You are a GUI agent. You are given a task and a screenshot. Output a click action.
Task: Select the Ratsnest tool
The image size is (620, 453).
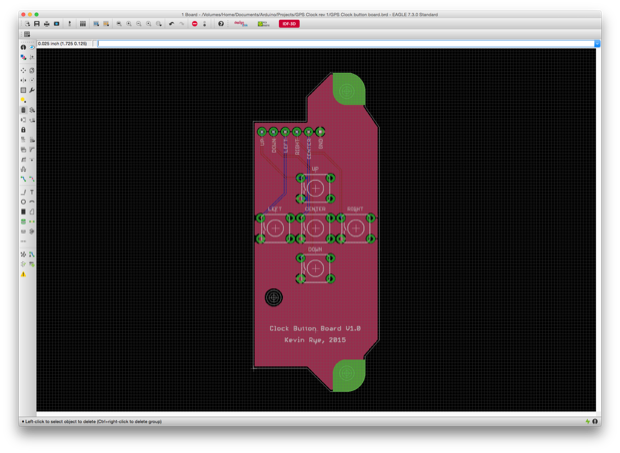(x=23, y=255)
